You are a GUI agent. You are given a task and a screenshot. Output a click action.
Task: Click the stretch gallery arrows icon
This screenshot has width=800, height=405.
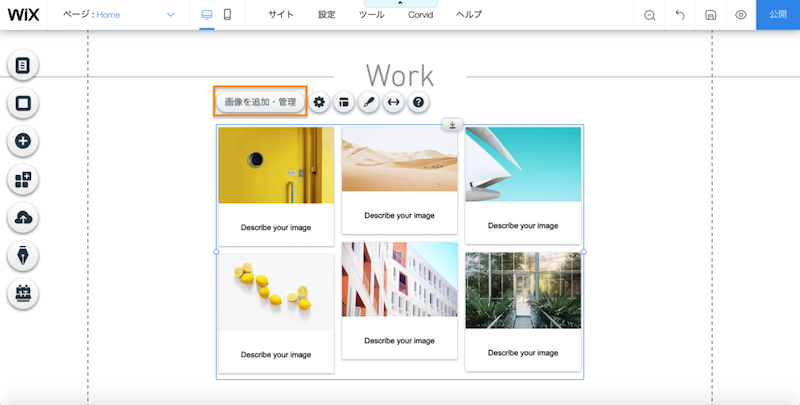tap(393, 103)
